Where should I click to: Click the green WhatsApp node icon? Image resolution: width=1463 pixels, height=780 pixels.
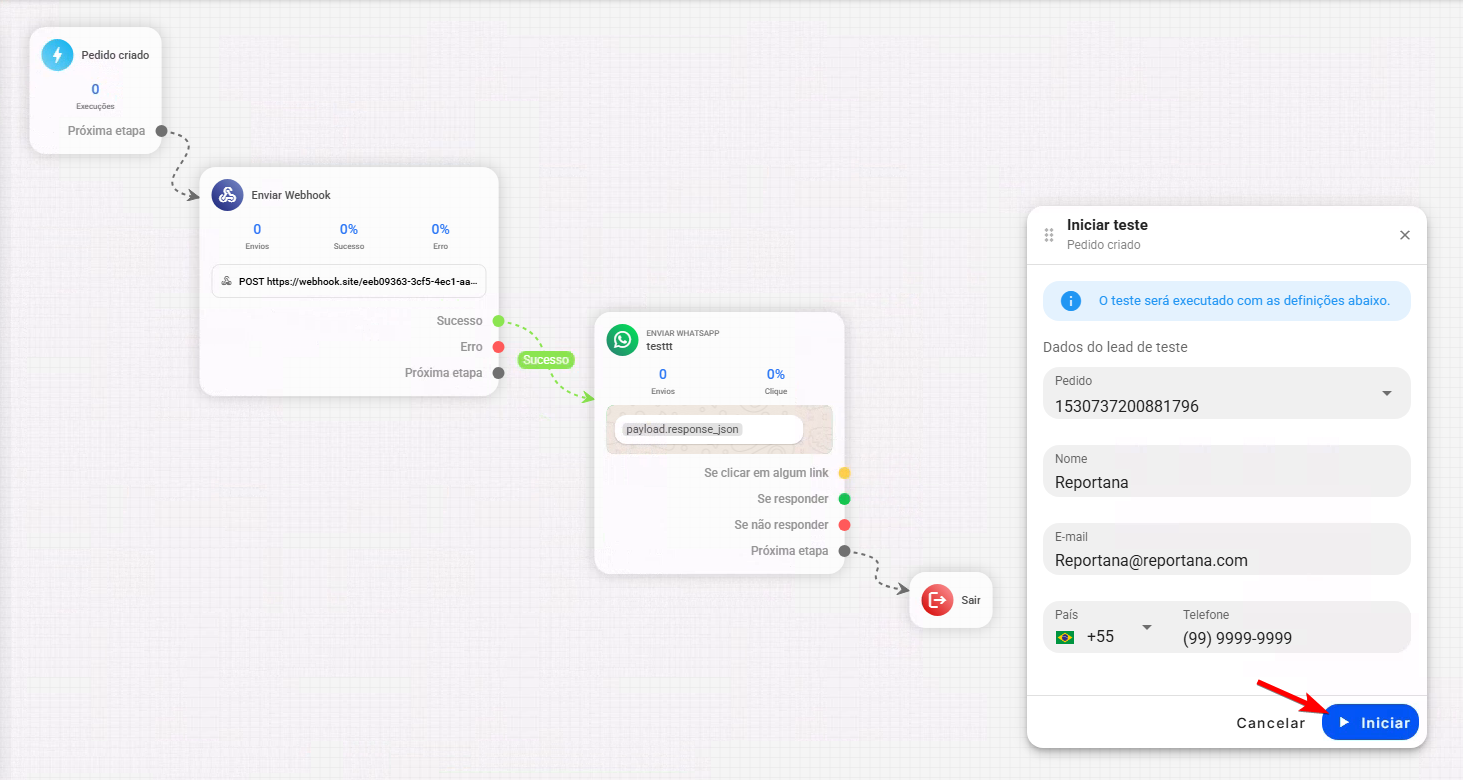[x=622, y=340]
